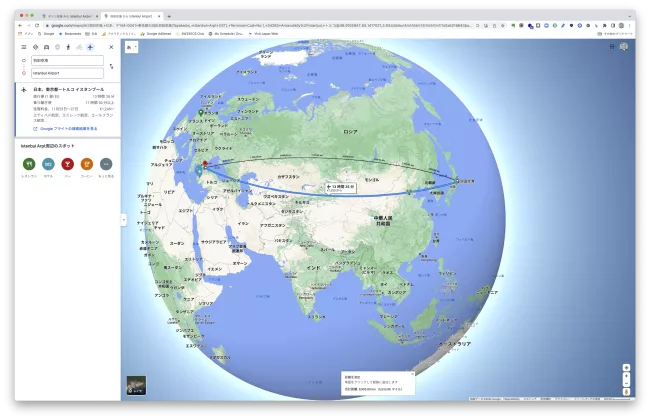Open the Google Flights link
The height and width of the screenshot is (420, 650).
pos(65,129)
